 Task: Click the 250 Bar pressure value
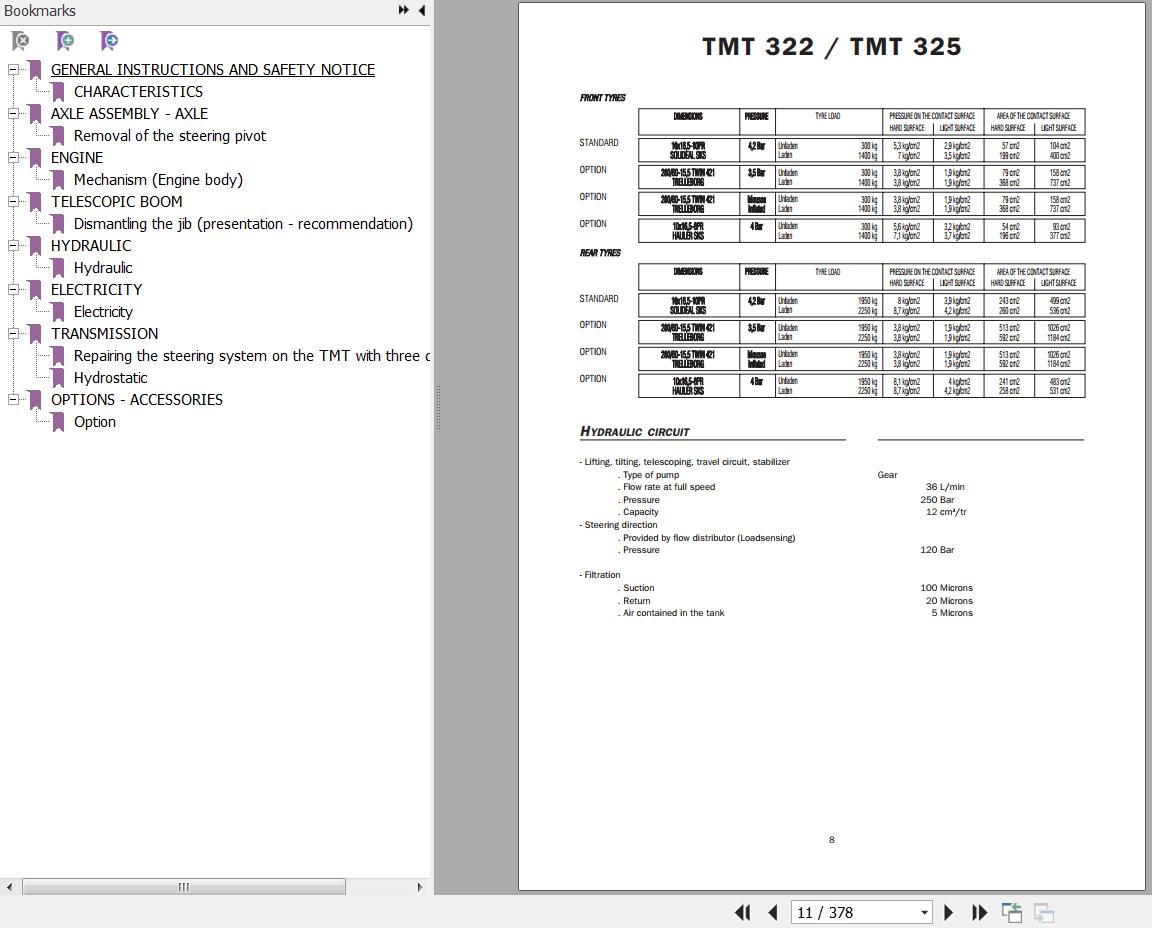pyautogui.click(x=937, y=500)
